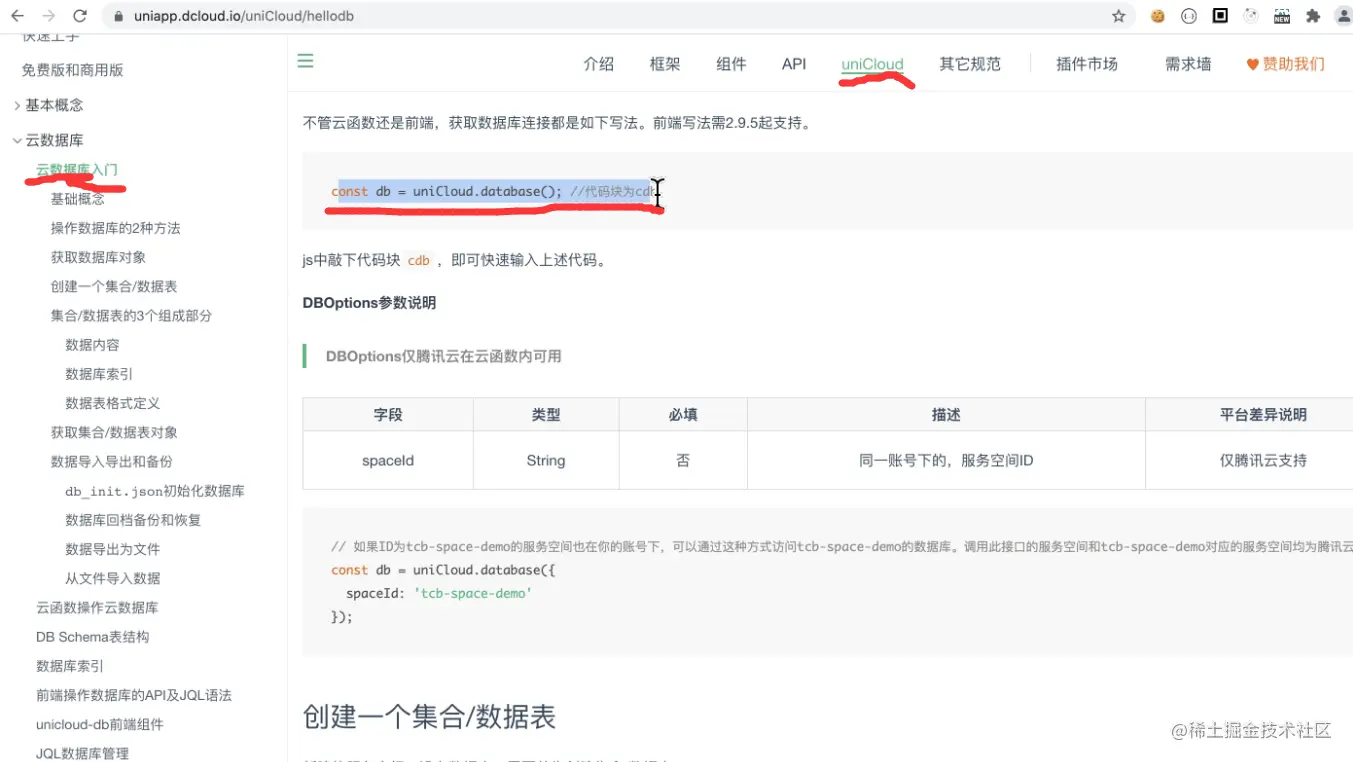The image size is (1353, 762).
Task: Open 数据库回档备份和恢复 entry
Action: point(133,520)
